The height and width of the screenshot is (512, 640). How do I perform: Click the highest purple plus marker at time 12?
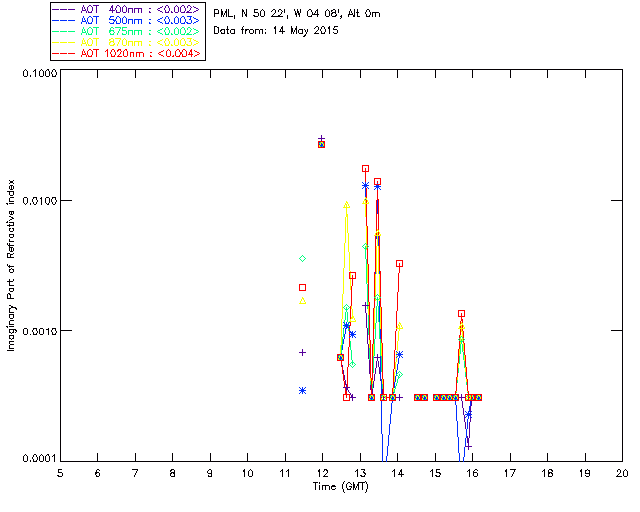coord(321,139)
